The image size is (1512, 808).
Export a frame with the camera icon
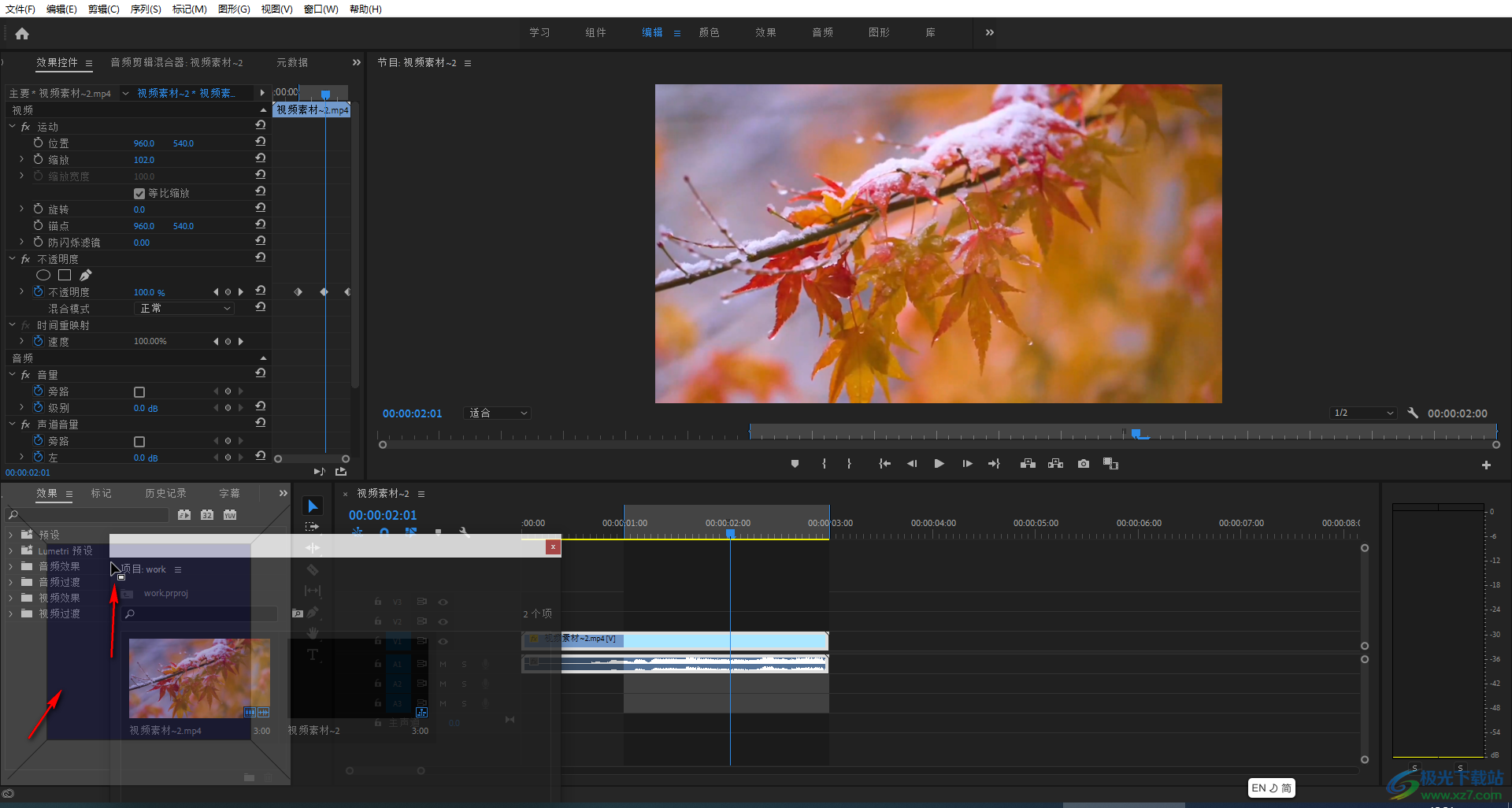point(1084,464)
